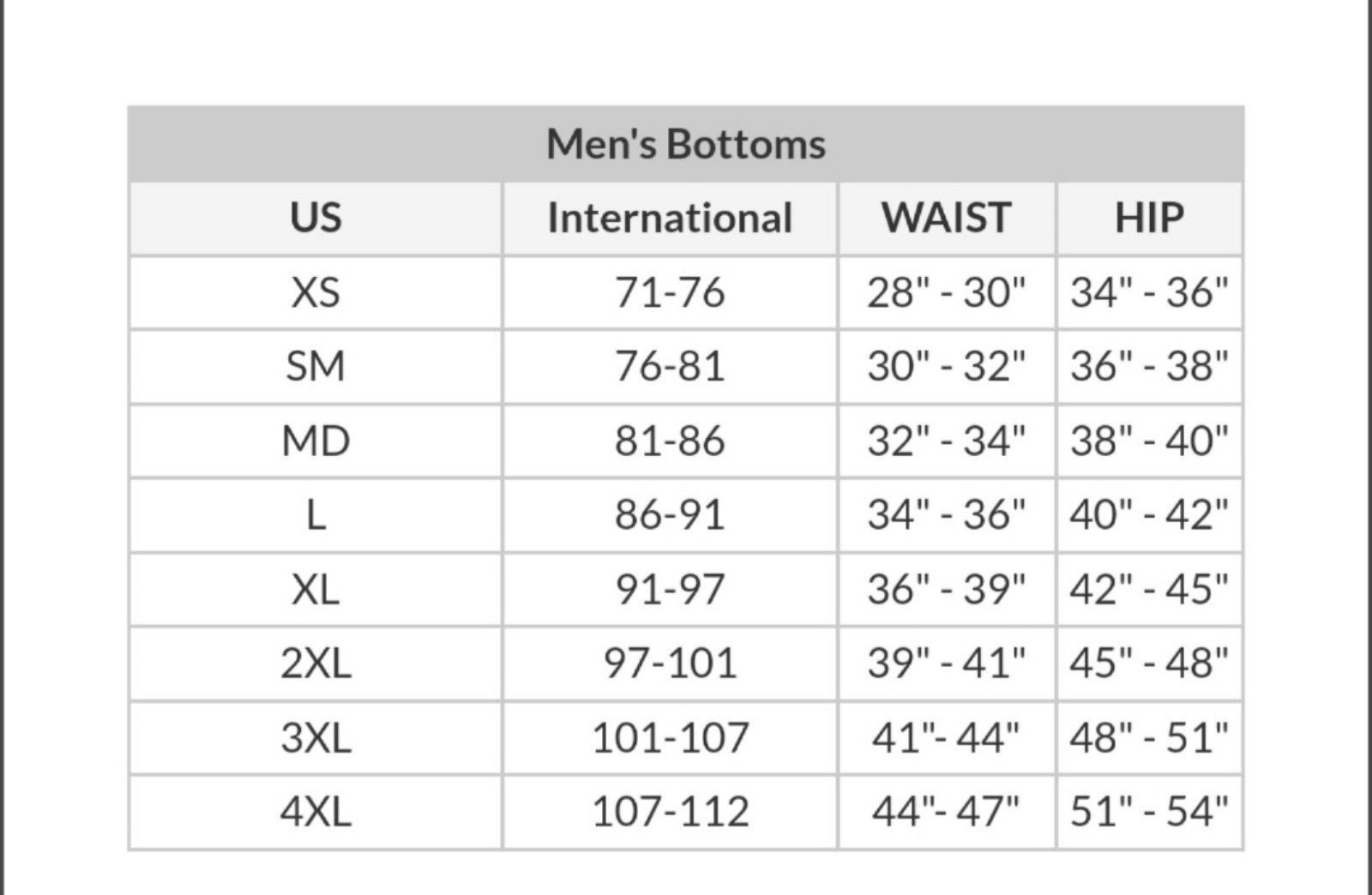
Task: Click the 32" - 34" waist cell
Action: [947, 441]
